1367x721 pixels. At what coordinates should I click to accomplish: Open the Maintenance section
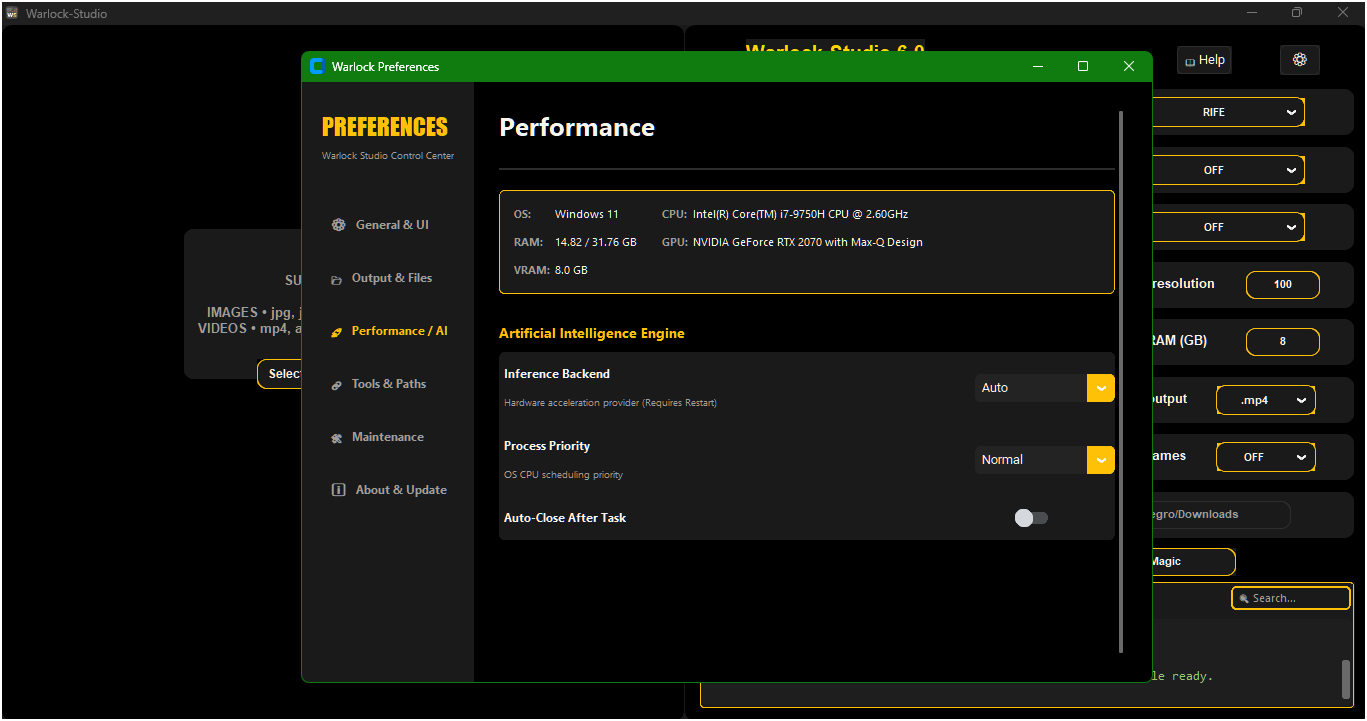[x=377, y=437]
